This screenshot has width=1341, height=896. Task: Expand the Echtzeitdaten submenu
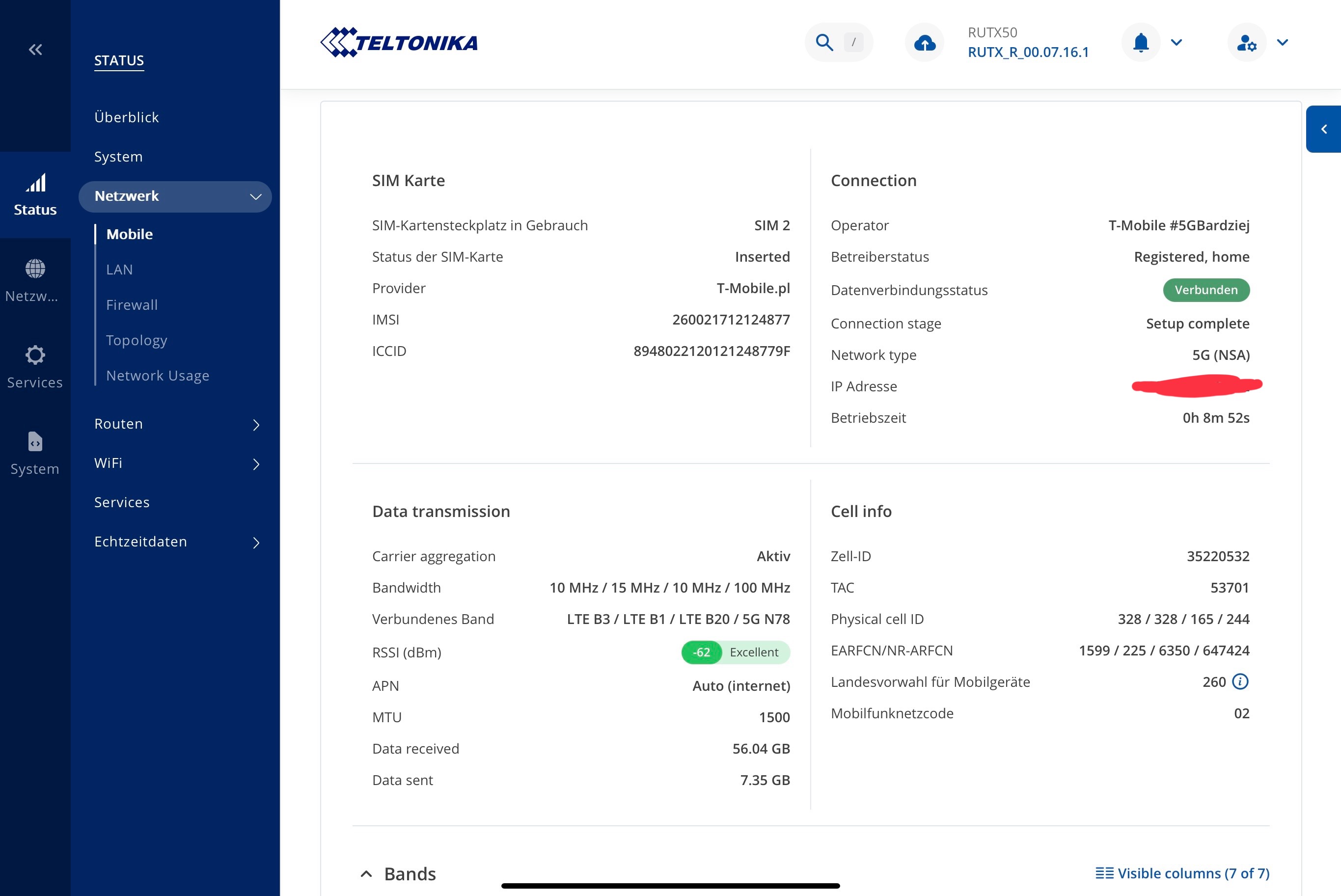(x=255, y=543)
